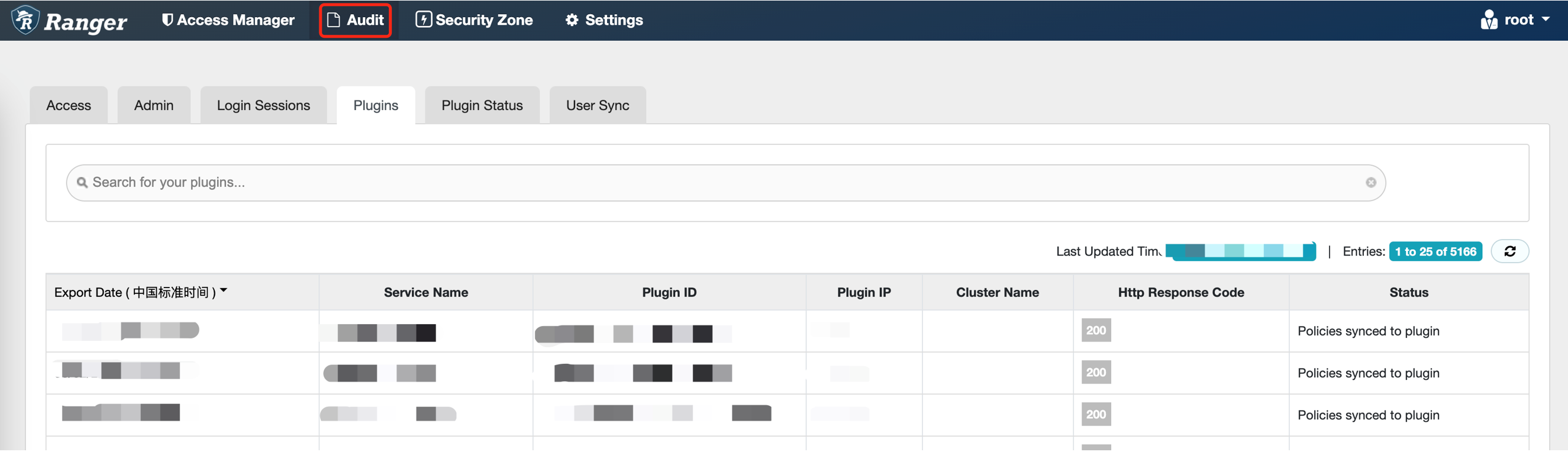Click the root user avatar icon
Viewport: 1568px width, 455px height.
tap(1488, 20)
